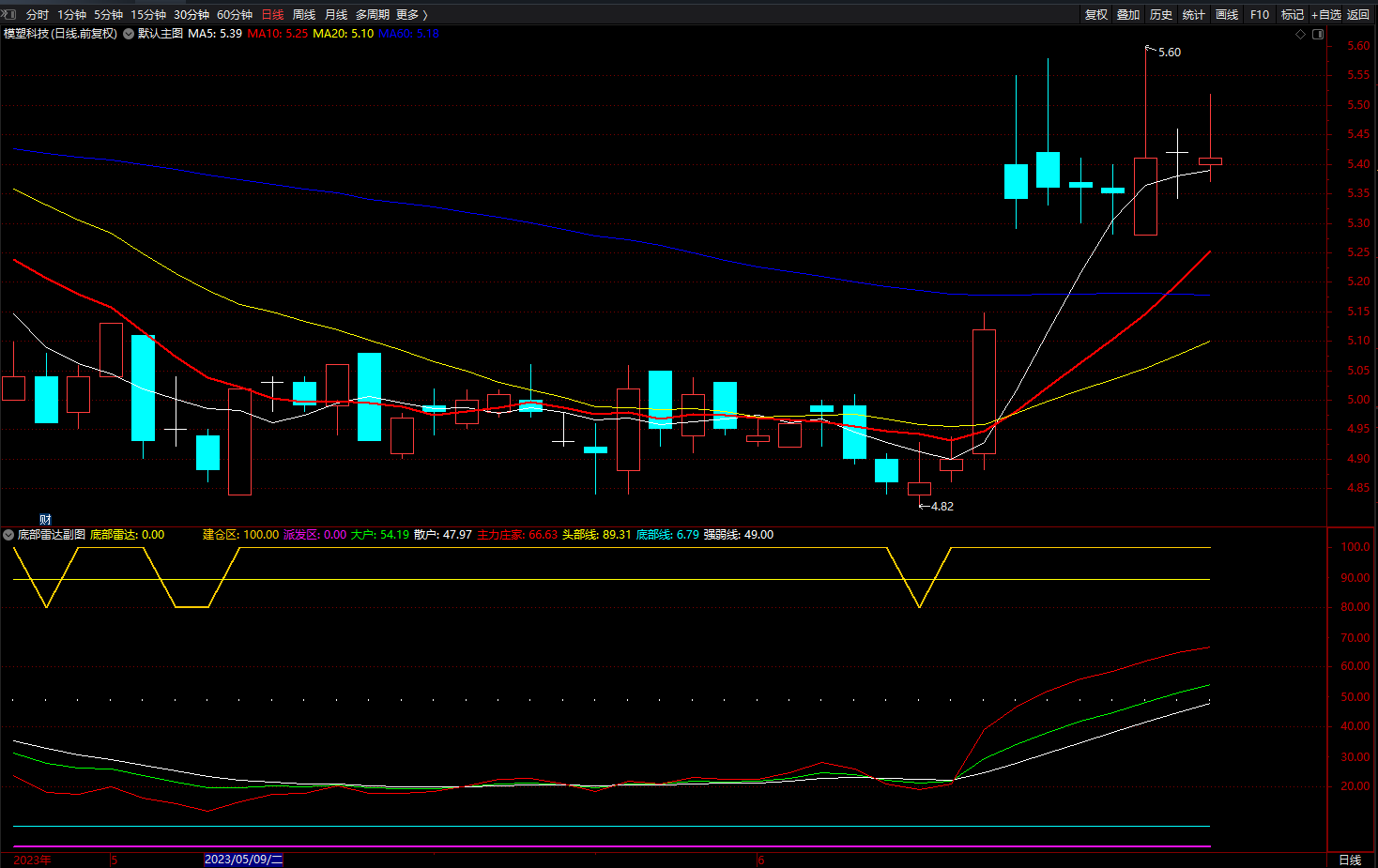The width and height of the screenshot is (1378, 868).
Task: Switch to the 60分钟 period tab
Action: (x=235, y=14)
